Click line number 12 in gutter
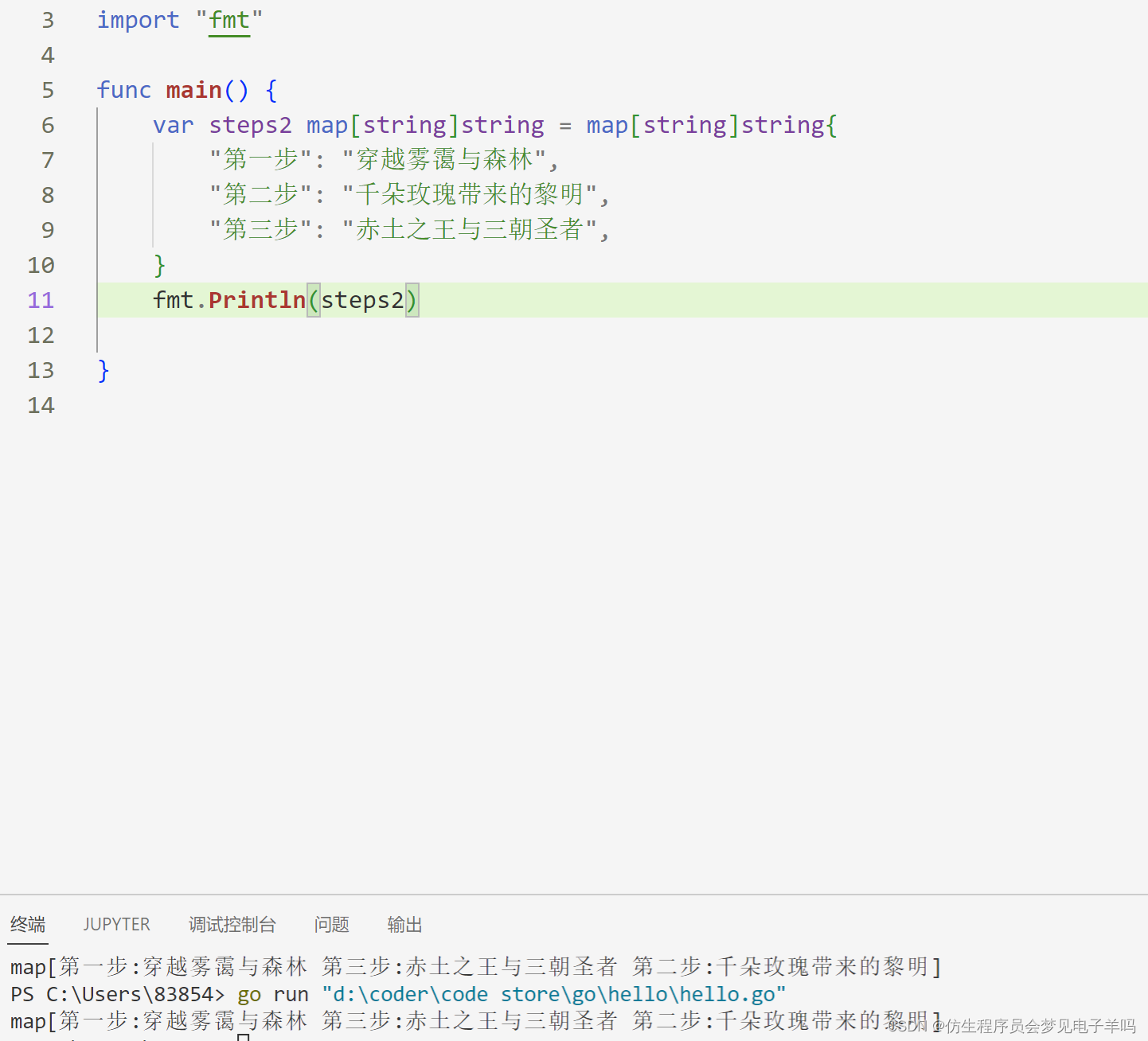Viewport: 1148px width, 1041px height. [41, 335]
